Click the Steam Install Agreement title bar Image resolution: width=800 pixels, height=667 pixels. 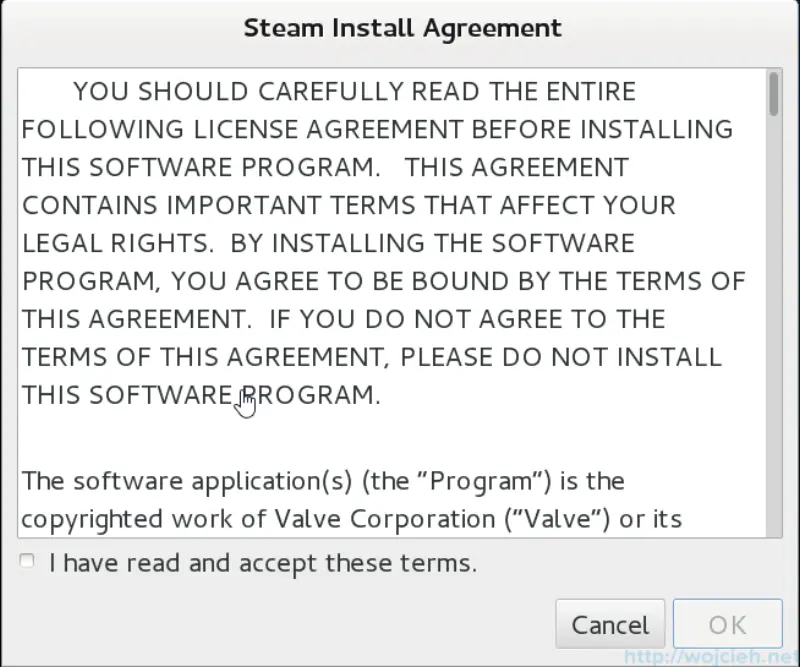point(400,27)
